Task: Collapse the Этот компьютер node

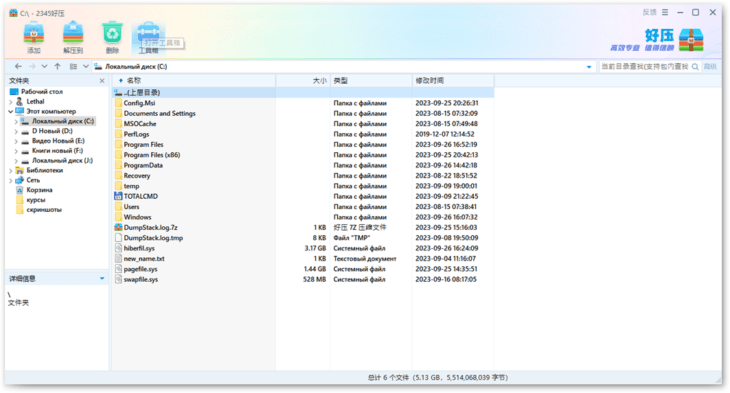Action: (x=11, y=111)
